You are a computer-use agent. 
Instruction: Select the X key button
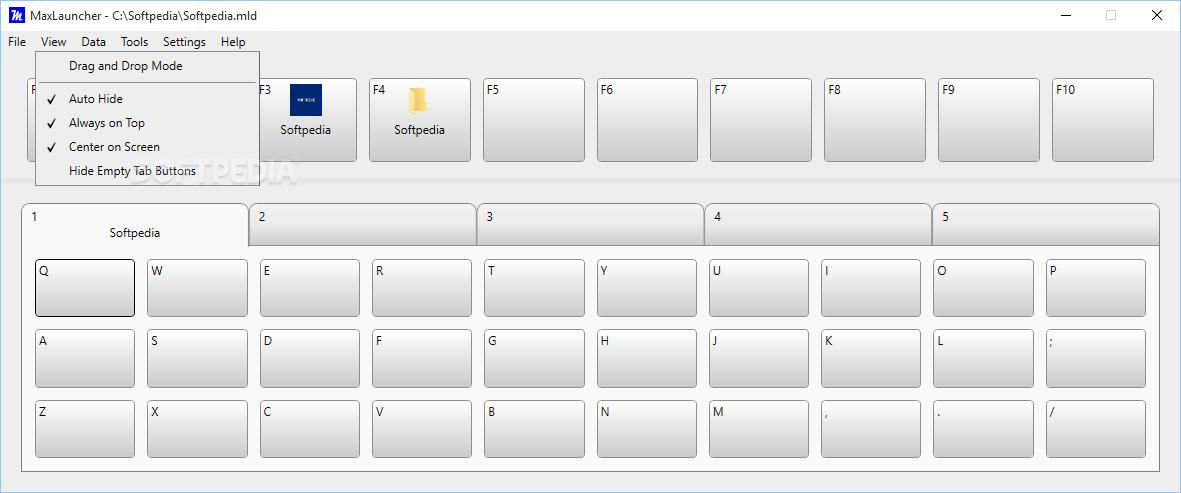[x=197, y=429]
